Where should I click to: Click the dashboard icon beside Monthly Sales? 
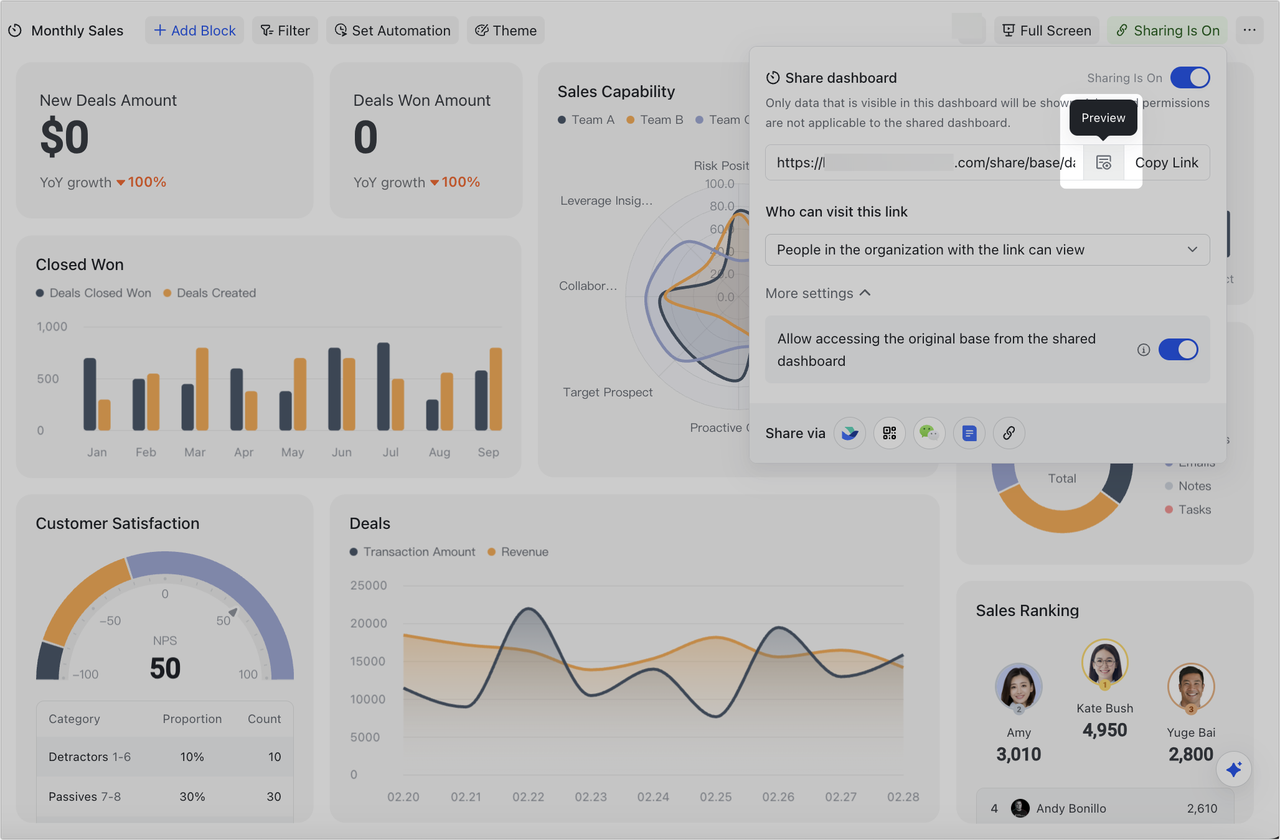[x=15, y=31]
